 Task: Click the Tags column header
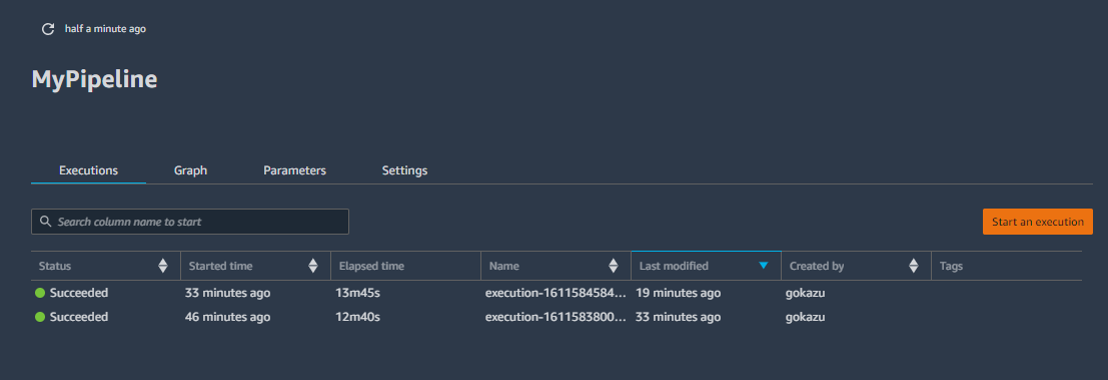tap(1006, 266)
